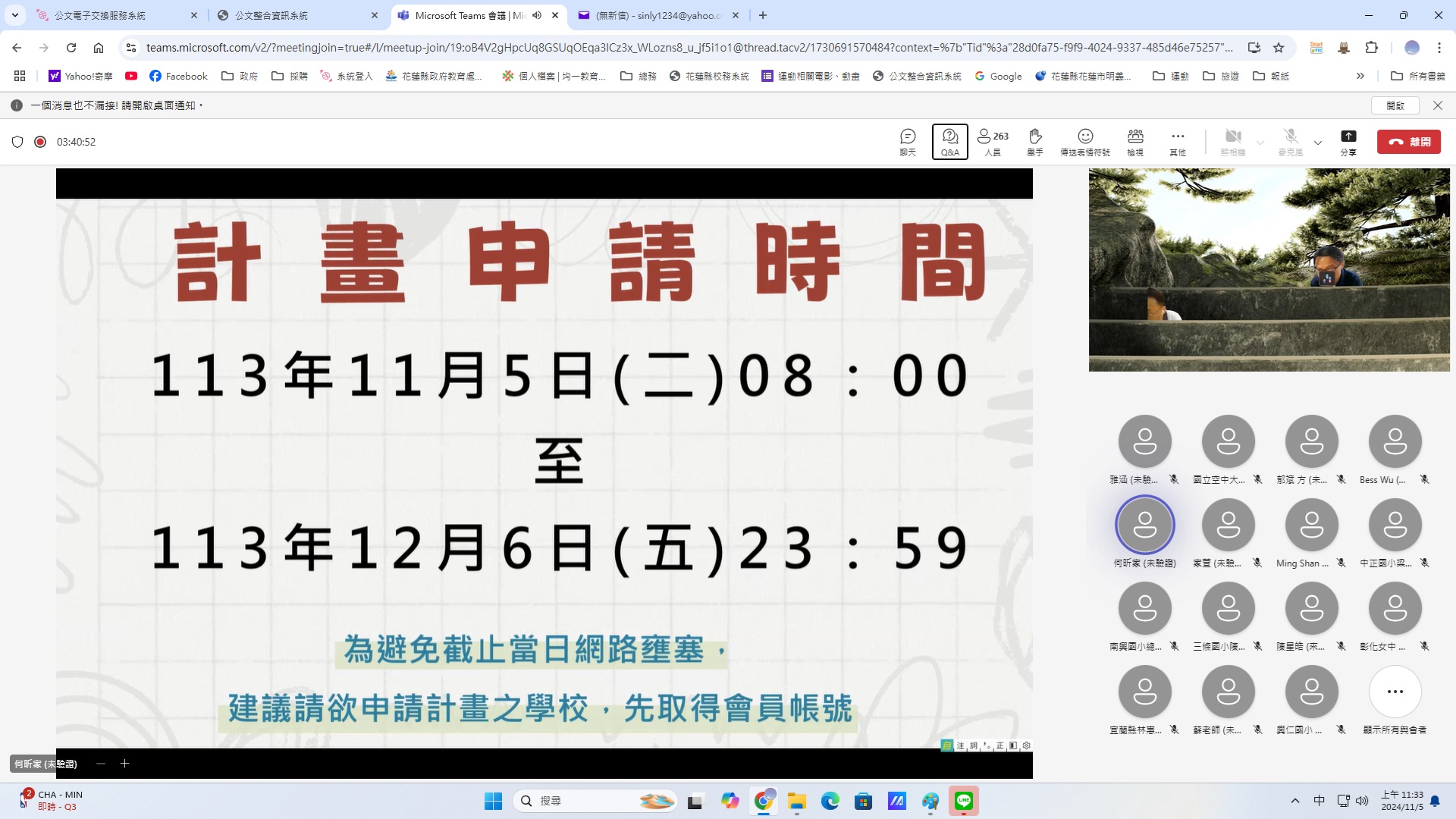
Task: Expand microphone device options arrow
Action: pos(1318,143)
